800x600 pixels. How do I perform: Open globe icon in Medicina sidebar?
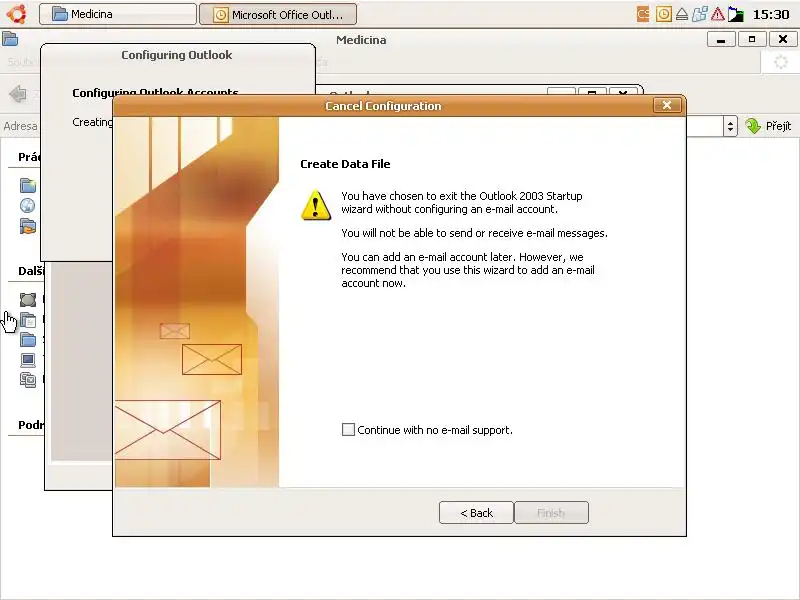tap(28, 205)
